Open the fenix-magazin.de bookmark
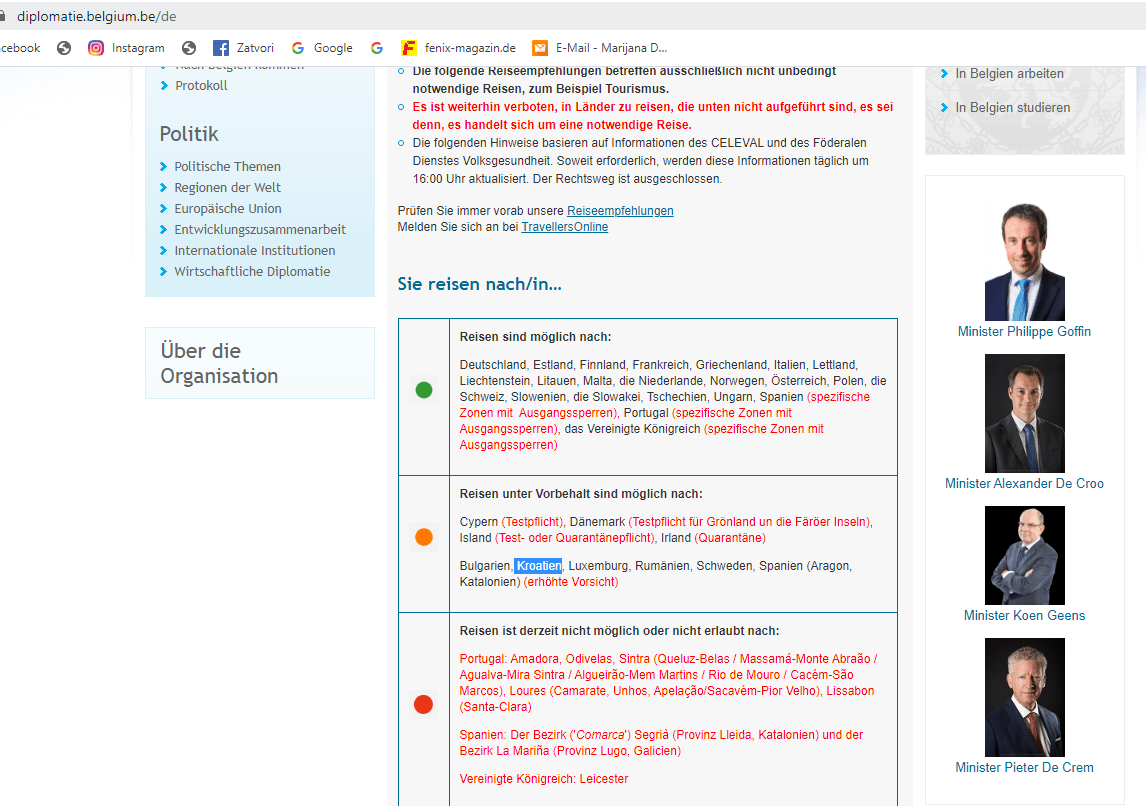This screenshot has height=806, width=1146. [x=458, y=48]
